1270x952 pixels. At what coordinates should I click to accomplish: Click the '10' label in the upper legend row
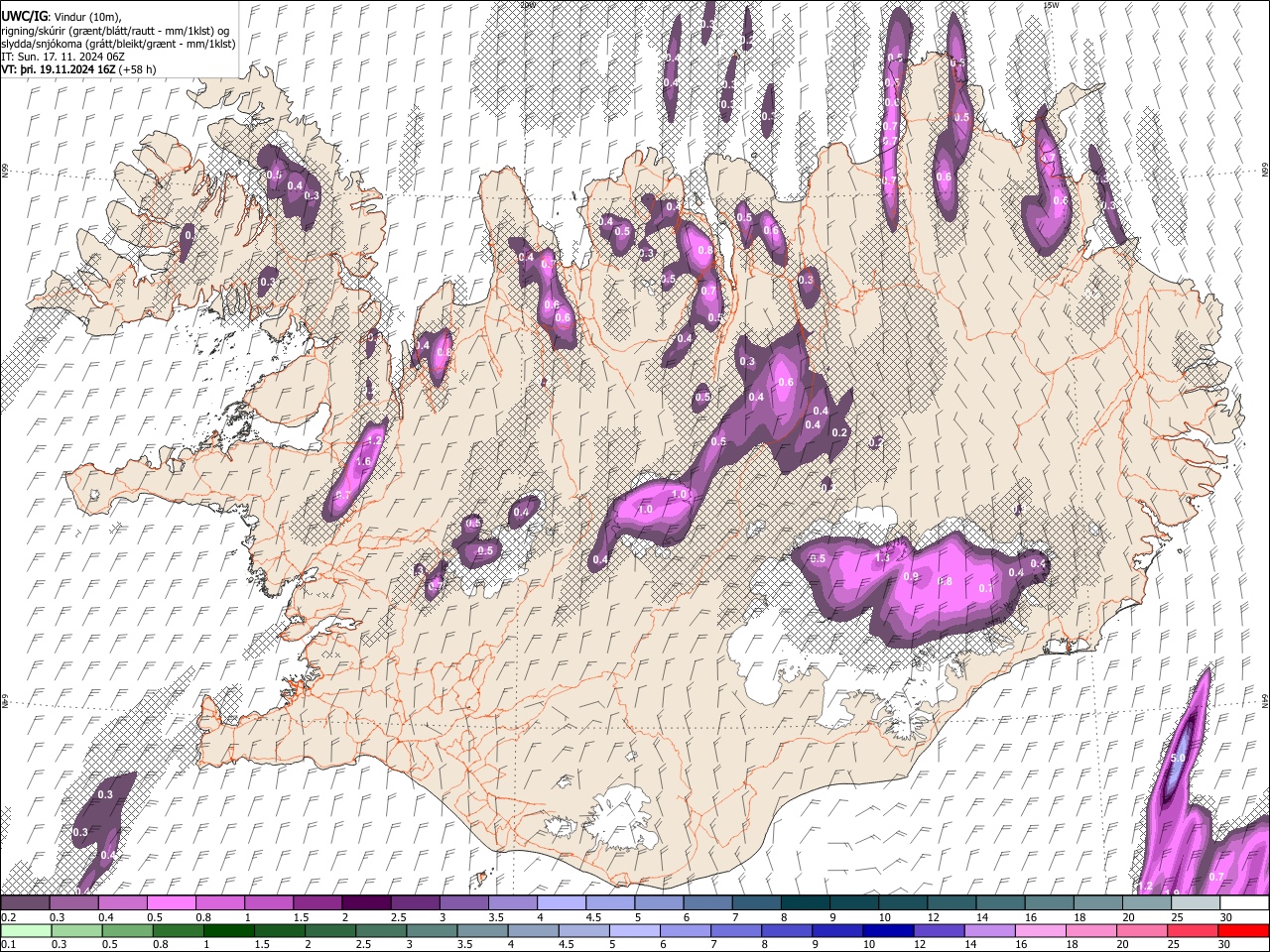884,917
